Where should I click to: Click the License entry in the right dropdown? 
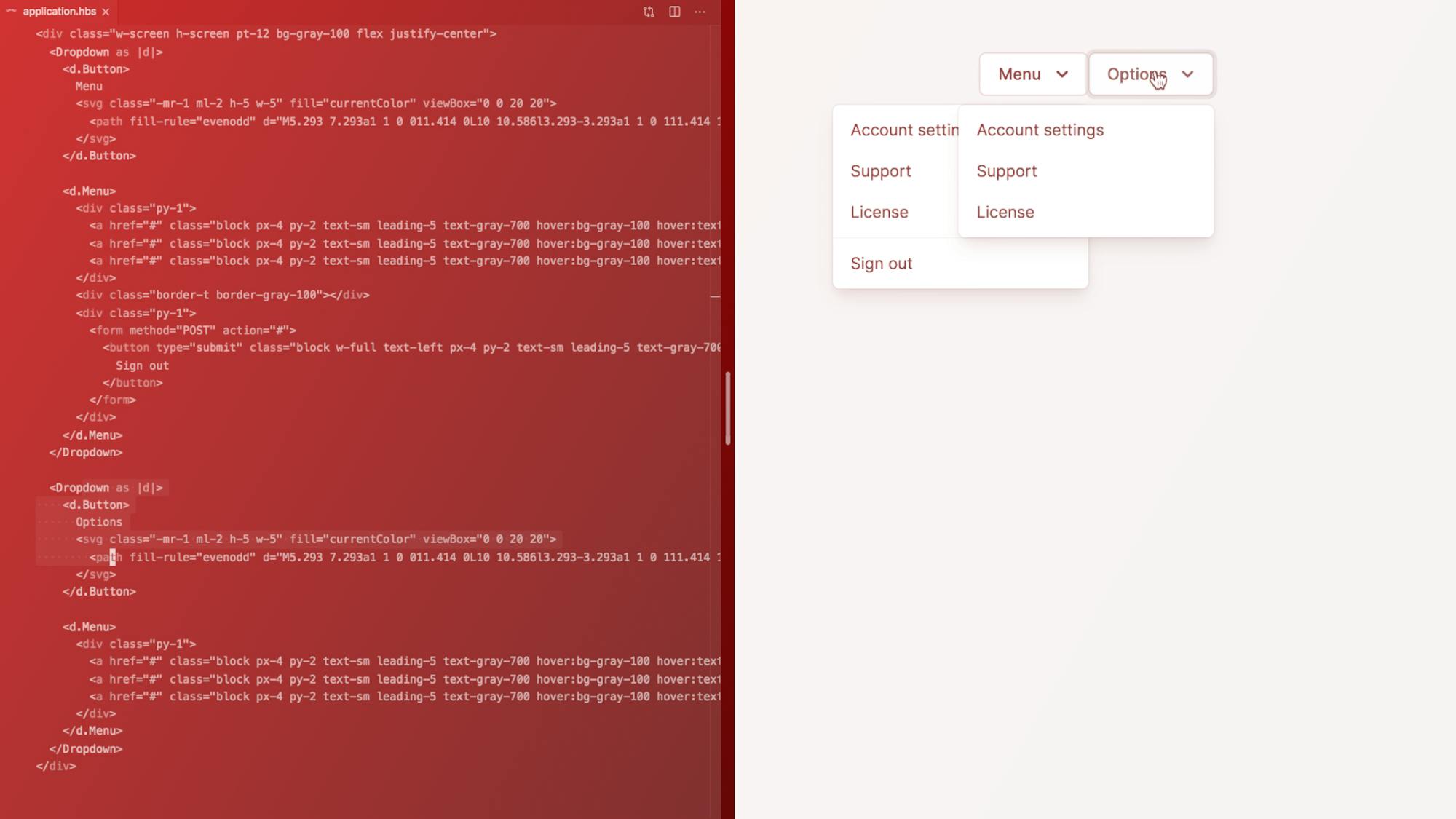[x=1005, y=212]
